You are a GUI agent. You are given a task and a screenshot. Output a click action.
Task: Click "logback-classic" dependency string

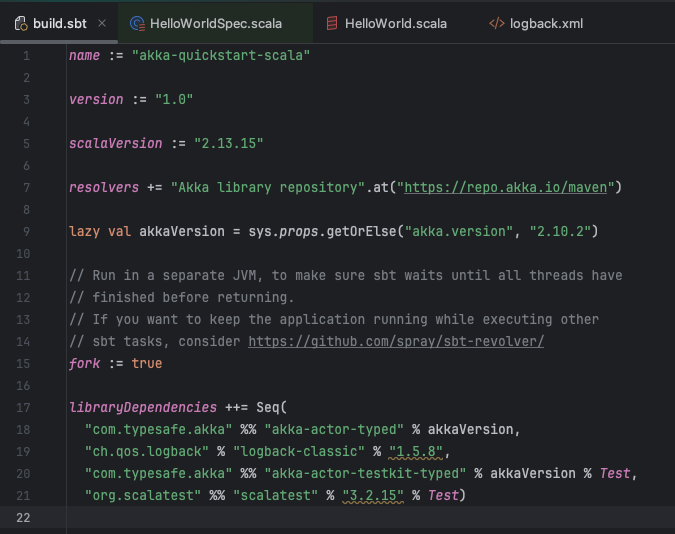(299, 452)
